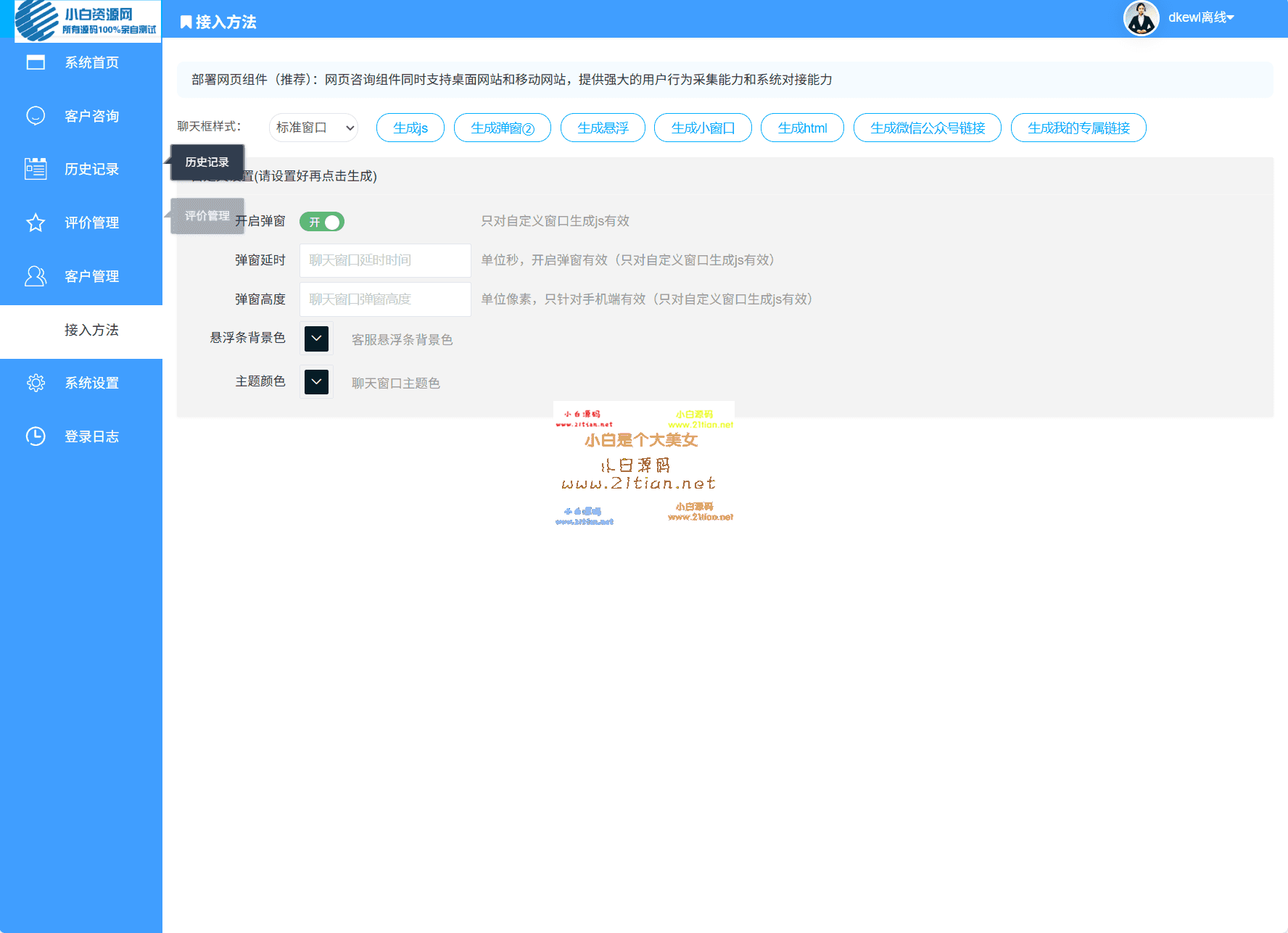The height and width of the screenshot is (933, 1288).
Task: Click the 历史记录 history icon
Action: [x=36, y=168]
